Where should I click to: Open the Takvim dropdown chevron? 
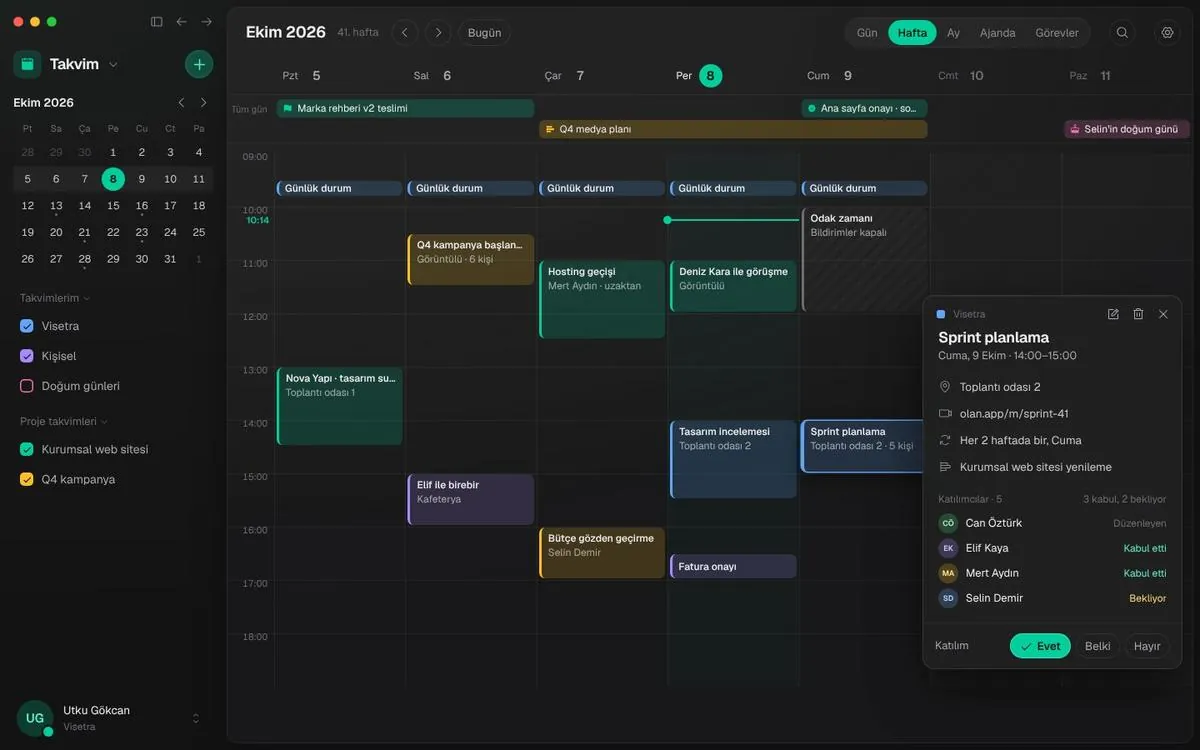pos(113,64)
